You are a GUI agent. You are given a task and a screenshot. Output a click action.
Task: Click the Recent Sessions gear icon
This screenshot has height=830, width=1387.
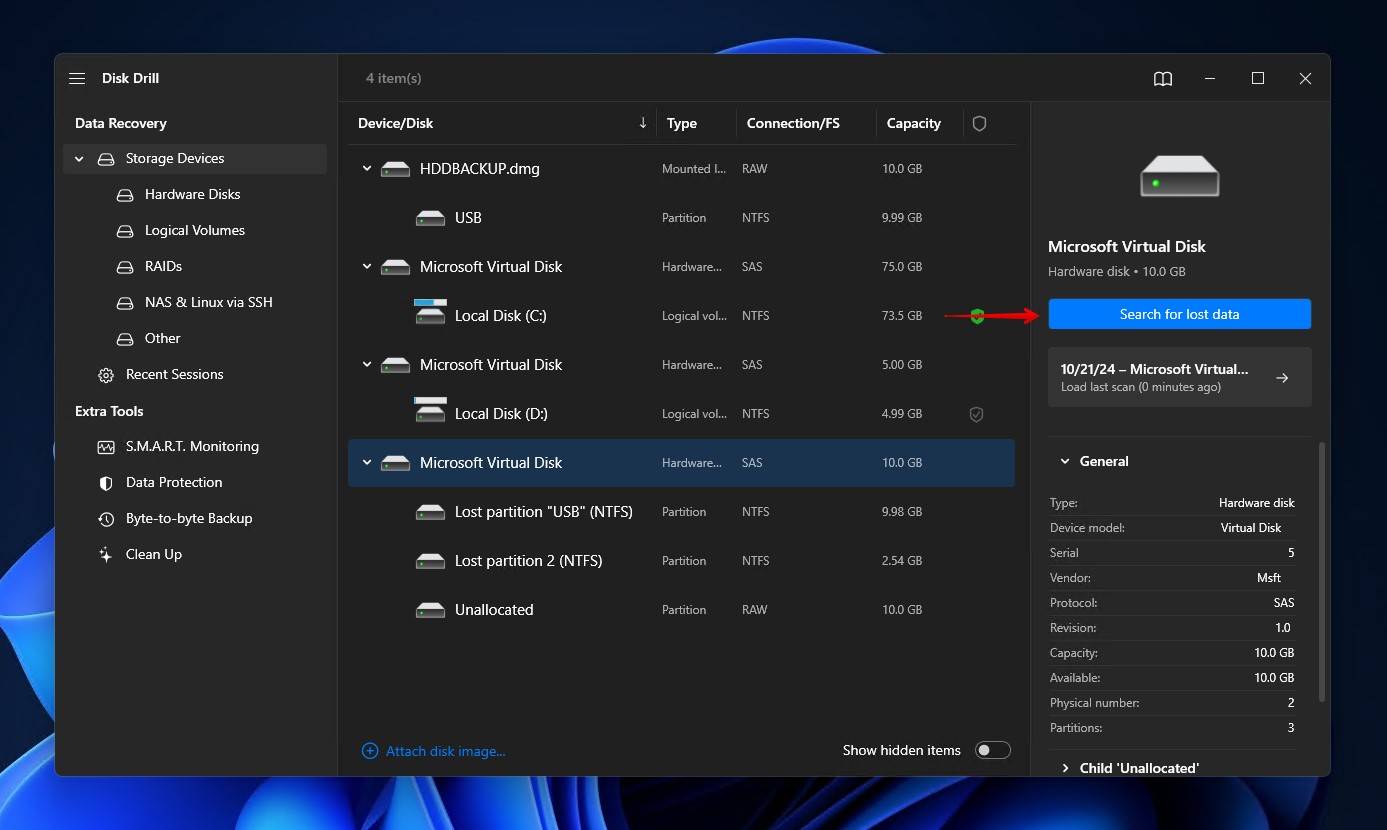[106, 375]
